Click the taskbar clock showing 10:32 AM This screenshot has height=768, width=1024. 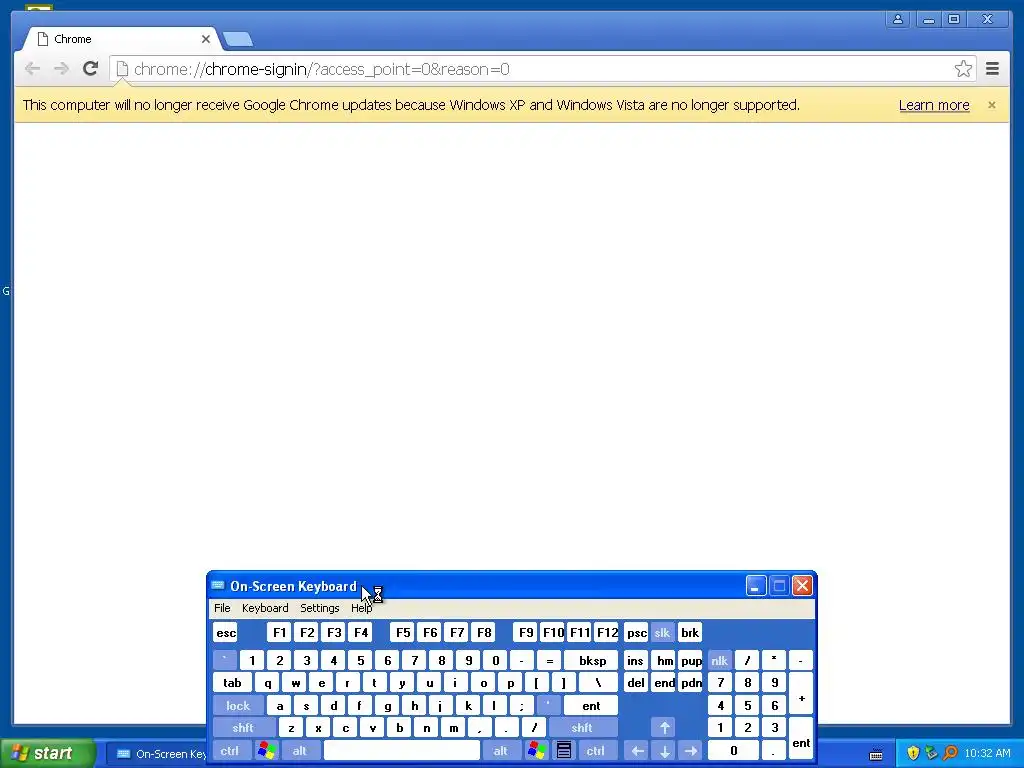[987, 753]
